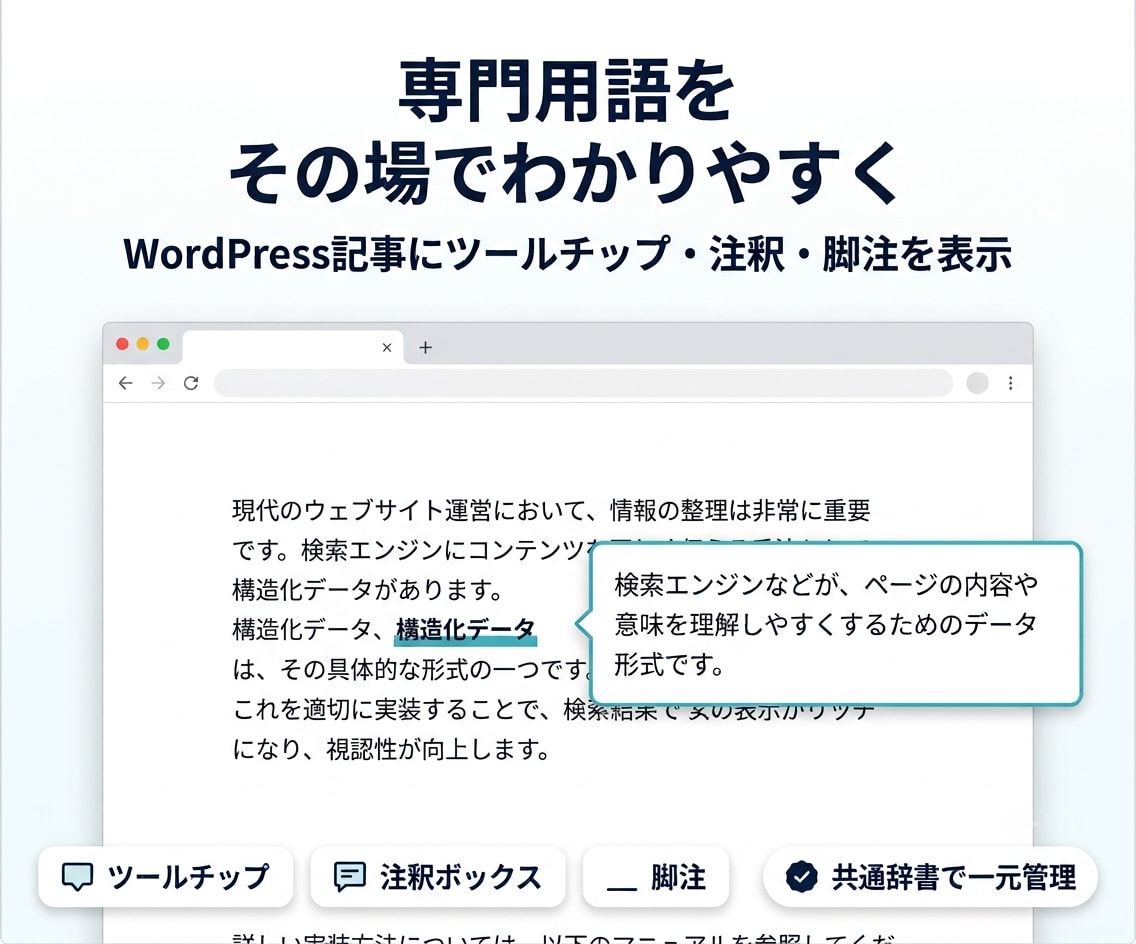Select the blank browser tab
1136x944 pixels.
pos(293,347)
